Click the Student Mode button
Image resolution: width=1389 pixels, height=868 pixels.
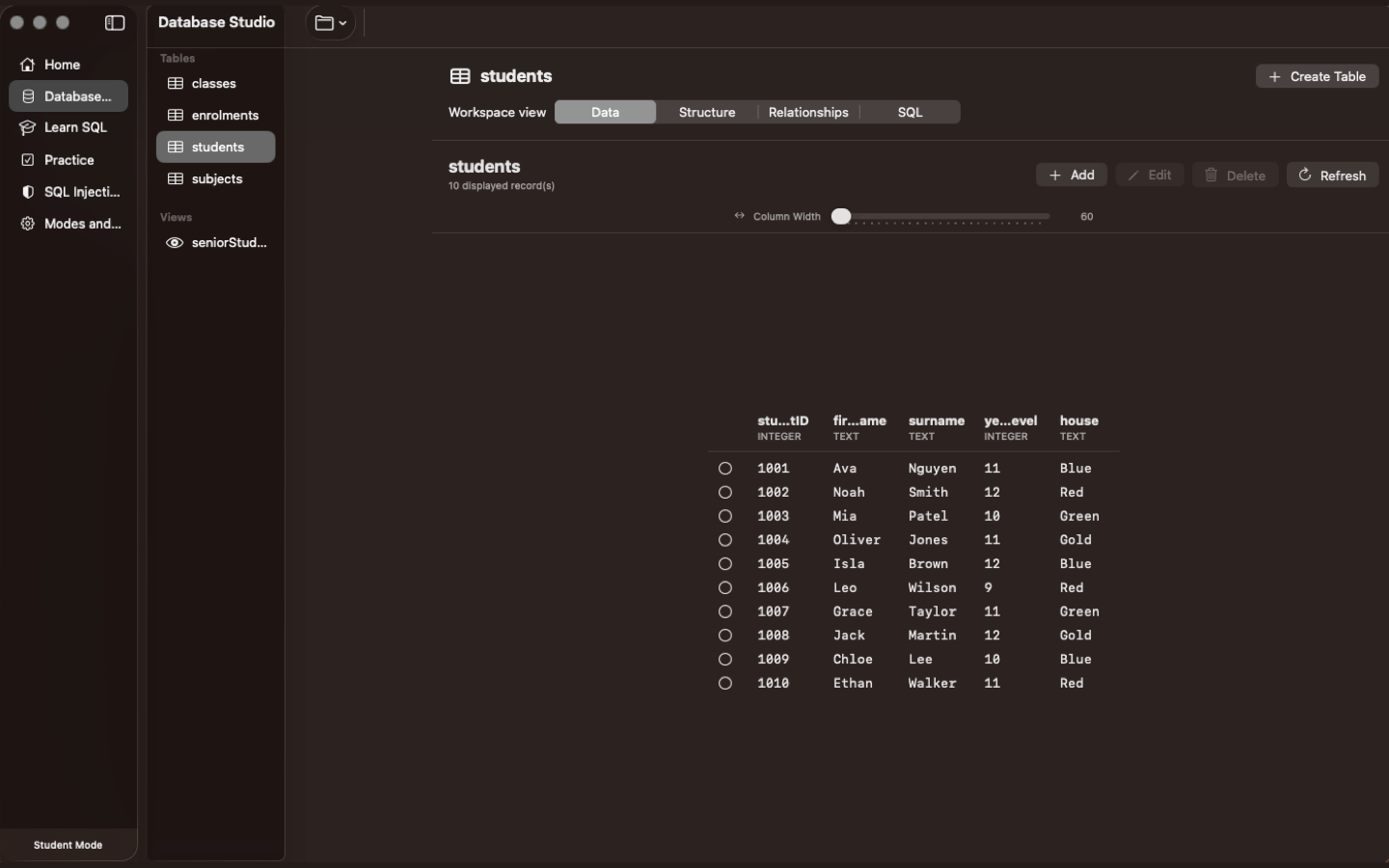68,845
